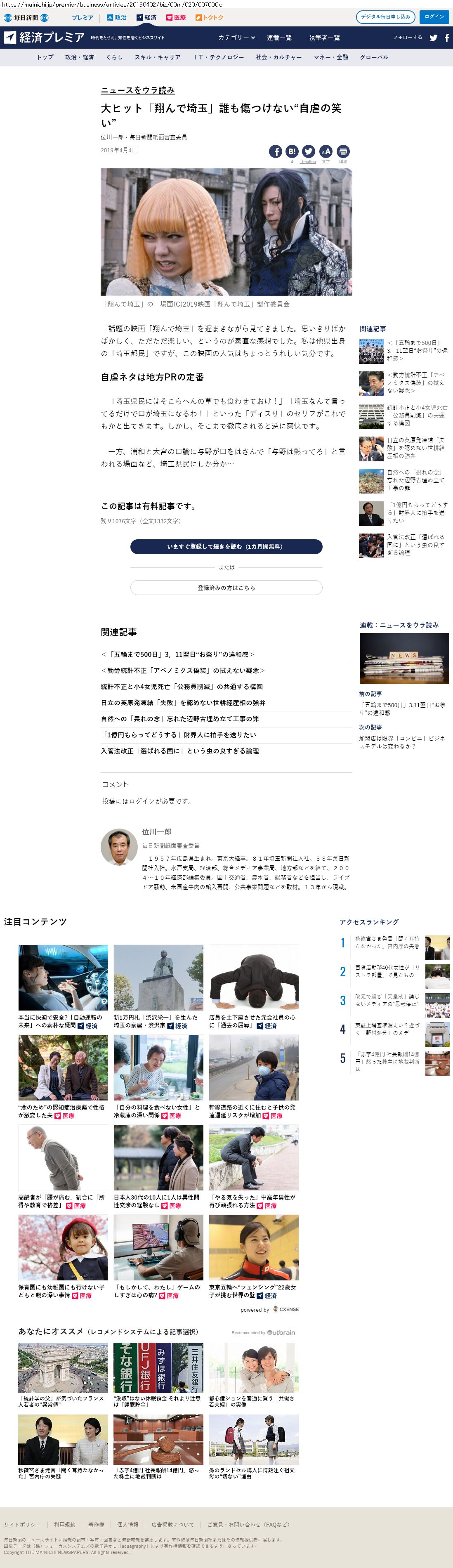Open 執筆者一覧 in the header
This screenshot has height=1568, width=453.
point(324,38)
